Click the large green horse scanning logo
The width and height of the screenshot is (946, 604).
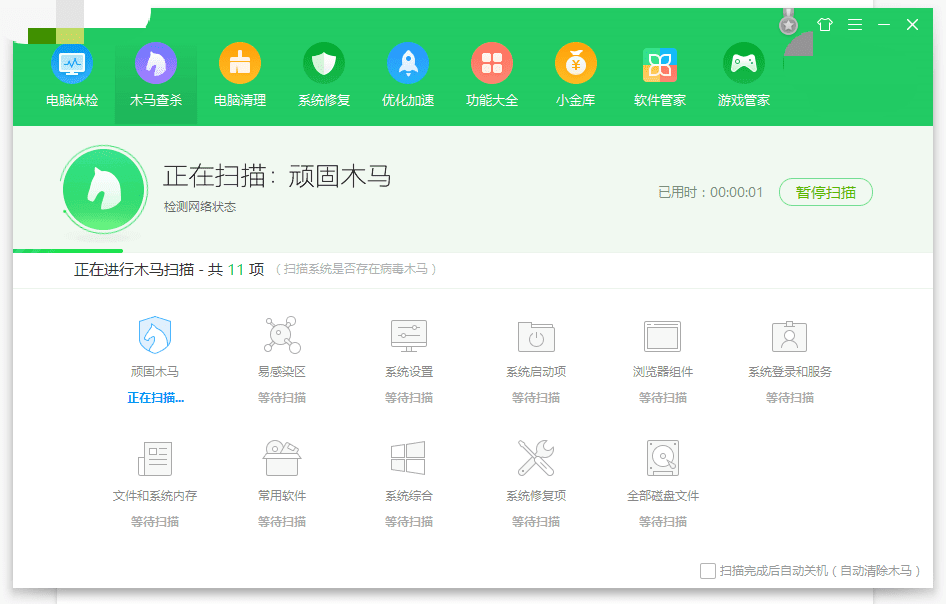point(104,189)
